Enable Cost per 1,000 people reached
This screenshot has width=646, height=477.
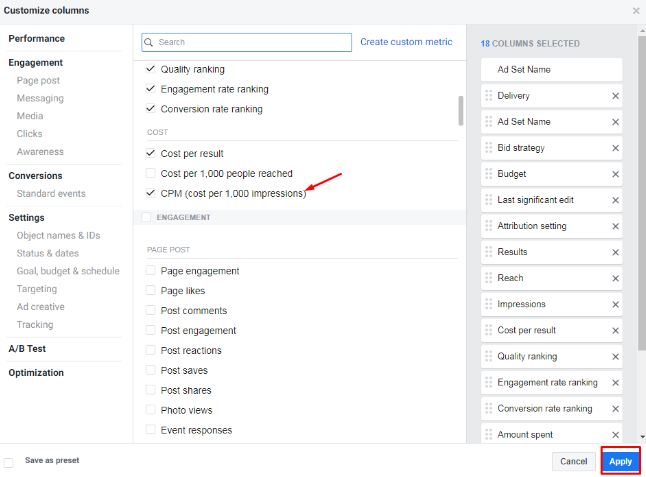pyautogui.click(x=151, y=174)
